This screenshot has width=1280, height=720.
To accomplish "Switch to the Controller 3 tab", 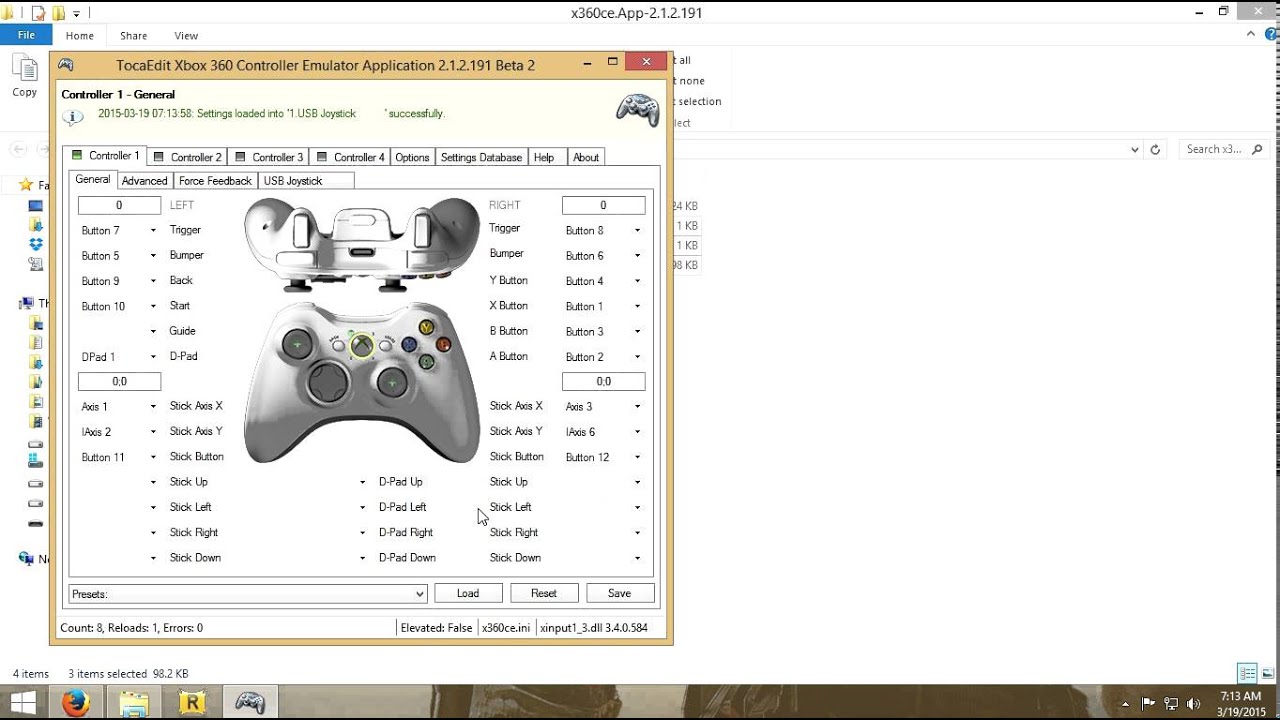I will point(270,157).
